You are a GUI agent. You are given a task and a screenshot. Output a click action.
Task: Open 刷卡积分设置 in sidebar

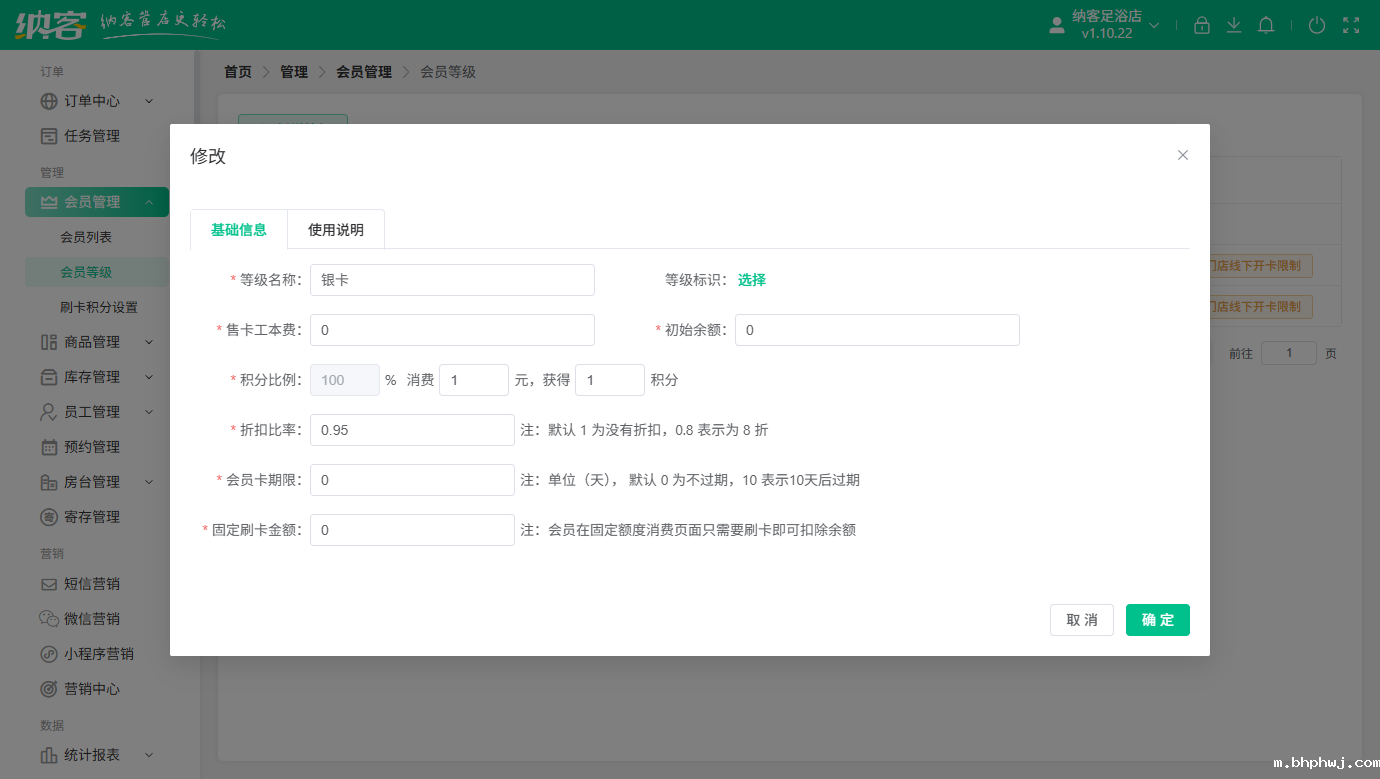pos(99,307)
